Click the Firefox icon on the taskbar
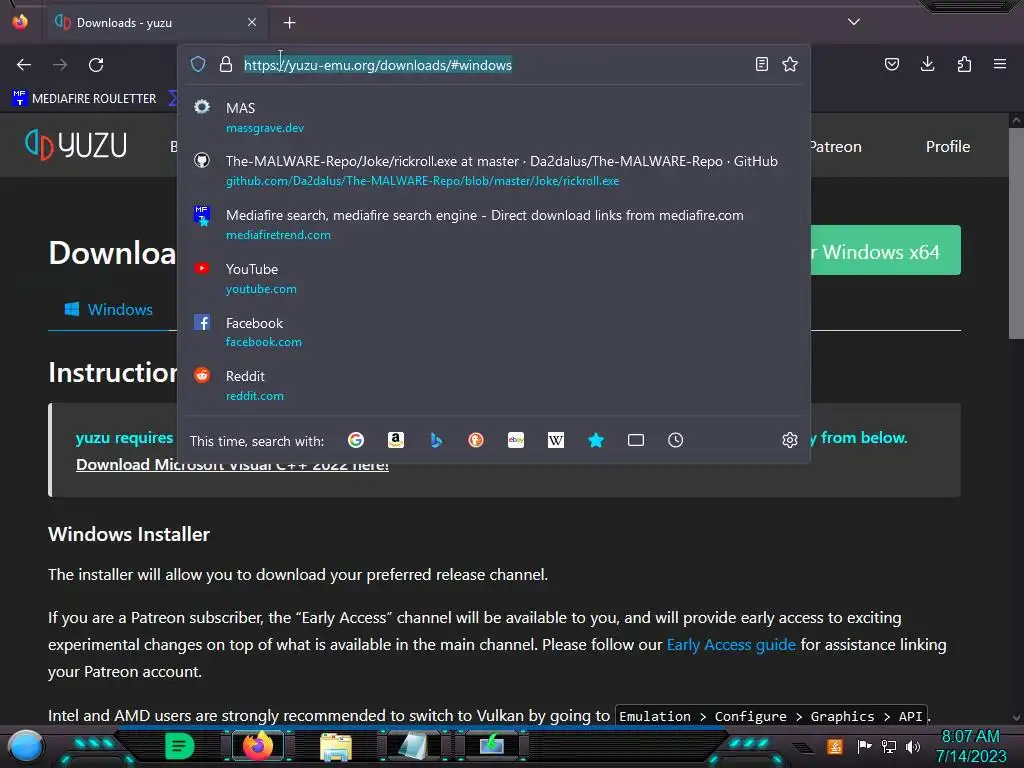 click(258, 746)
